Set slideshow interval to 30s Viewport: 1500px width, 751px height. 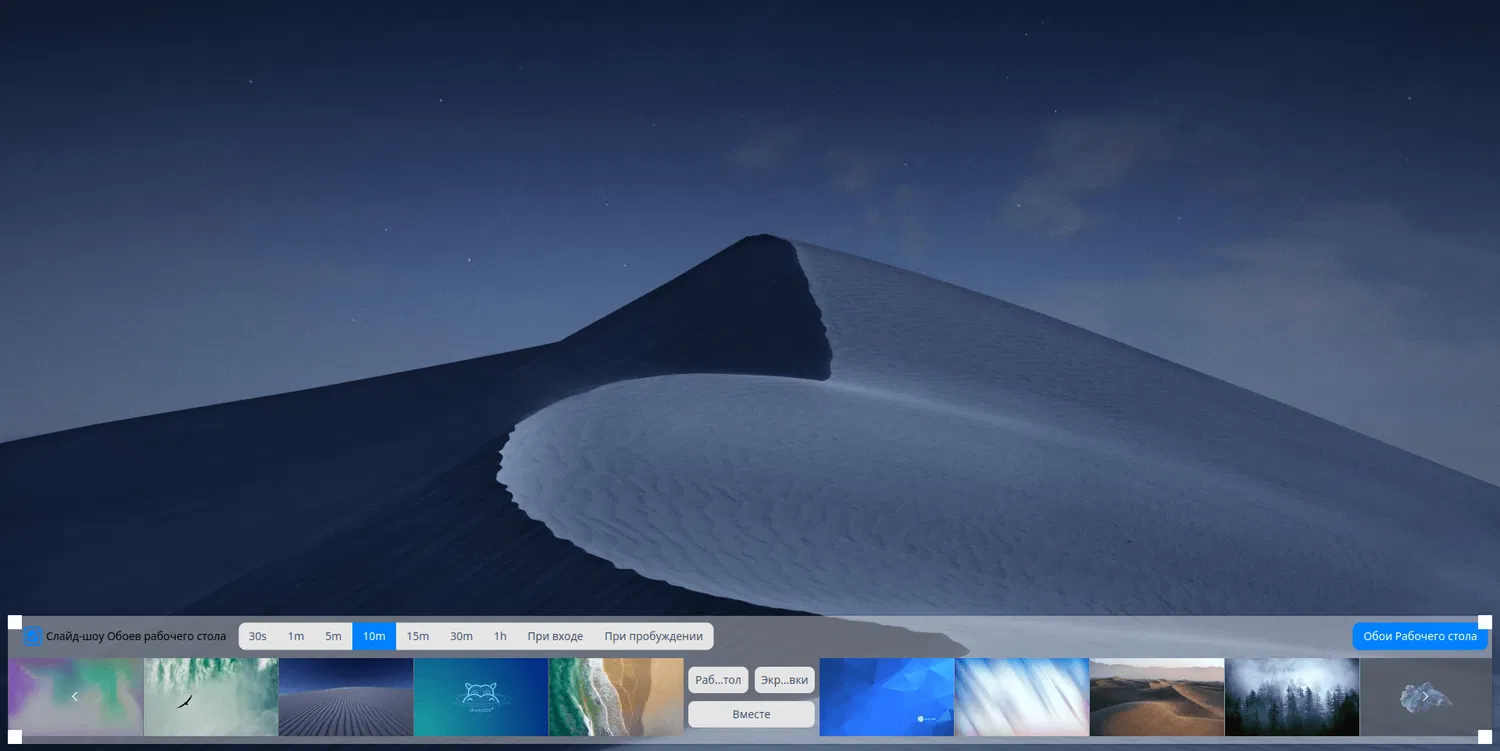[258, 636]
